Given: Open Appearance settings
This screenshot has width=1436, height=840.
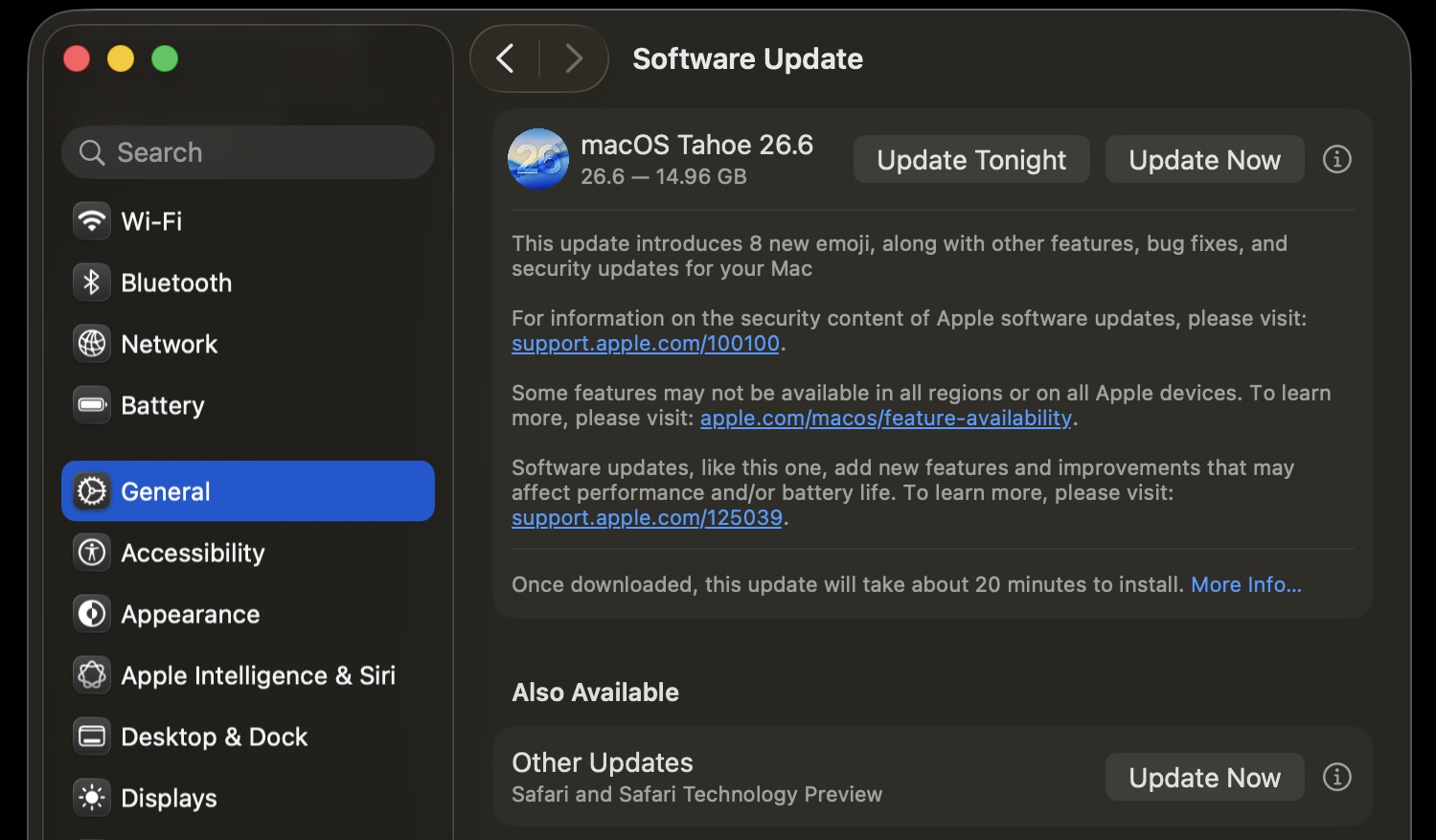Looking at the screenshot, I should [x=248, y=614].
